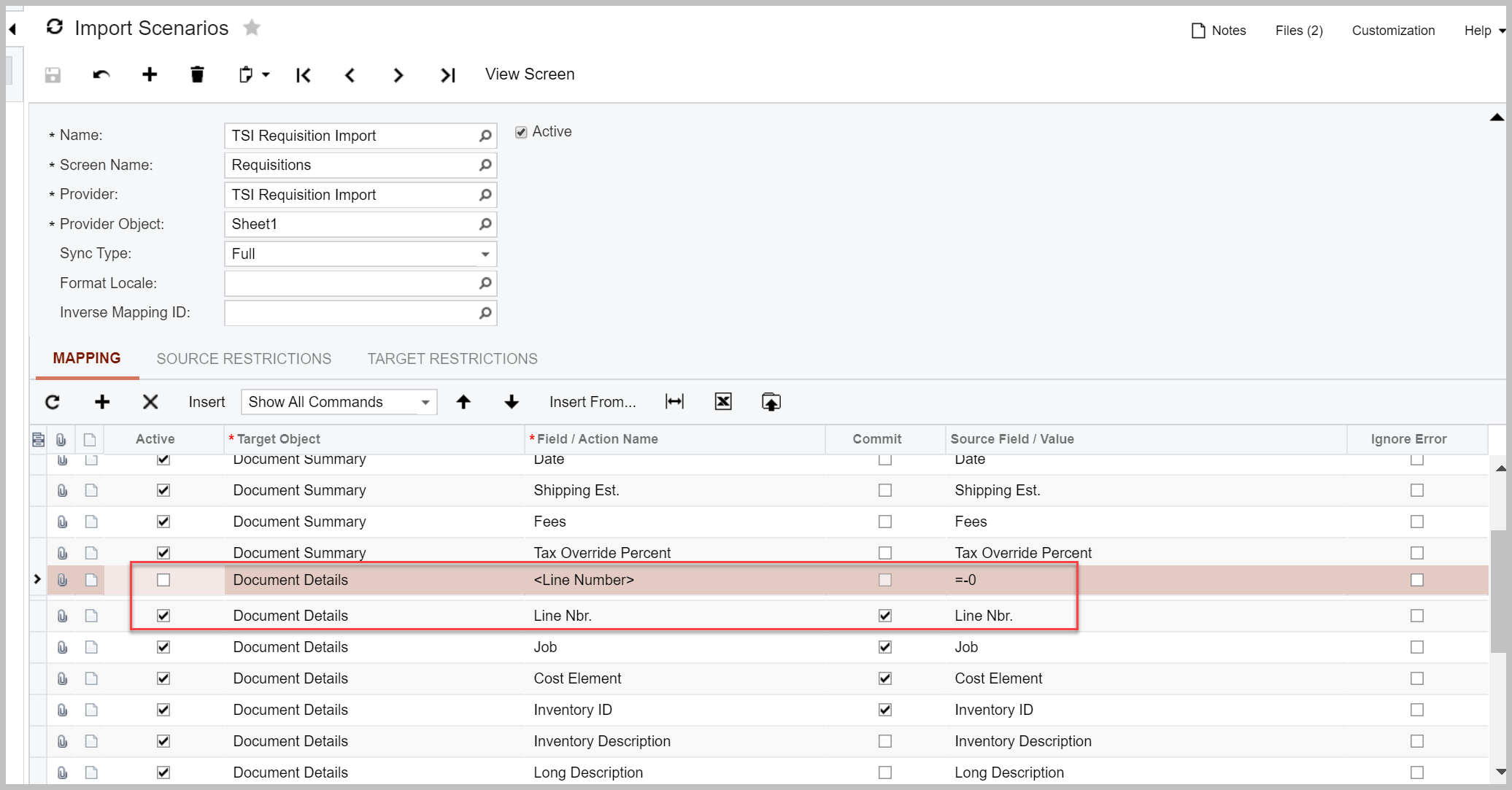Delete the current import scenario

[197, 74]
